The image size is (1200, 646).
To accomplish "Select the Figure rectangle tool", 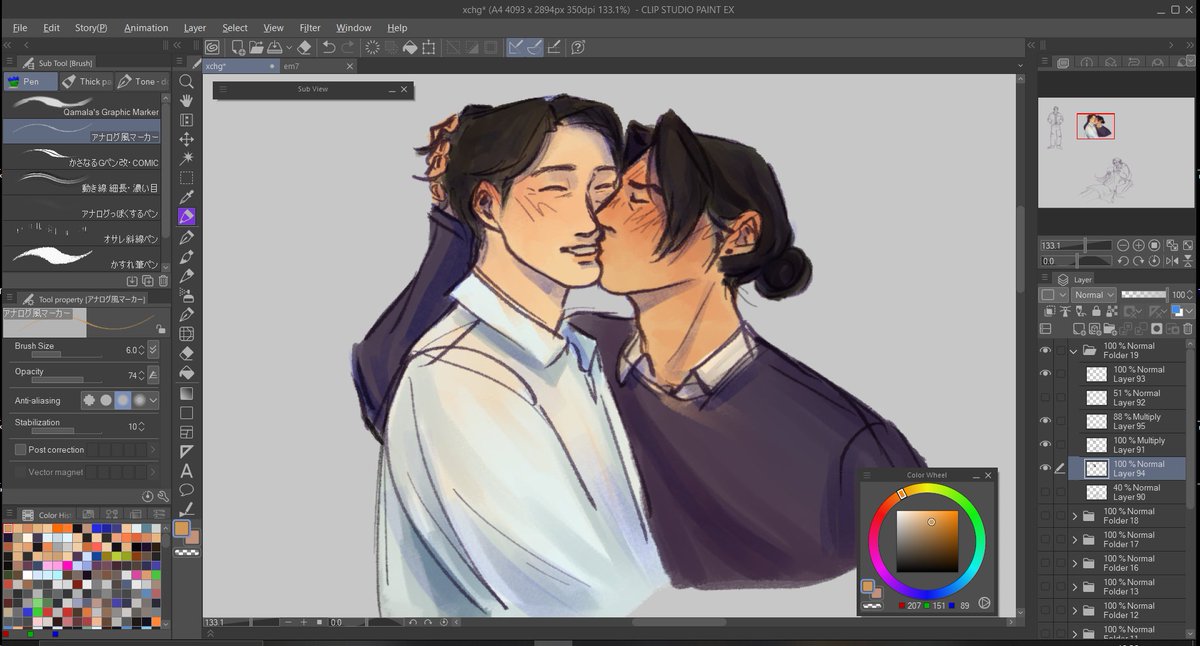I will [186, 412].
